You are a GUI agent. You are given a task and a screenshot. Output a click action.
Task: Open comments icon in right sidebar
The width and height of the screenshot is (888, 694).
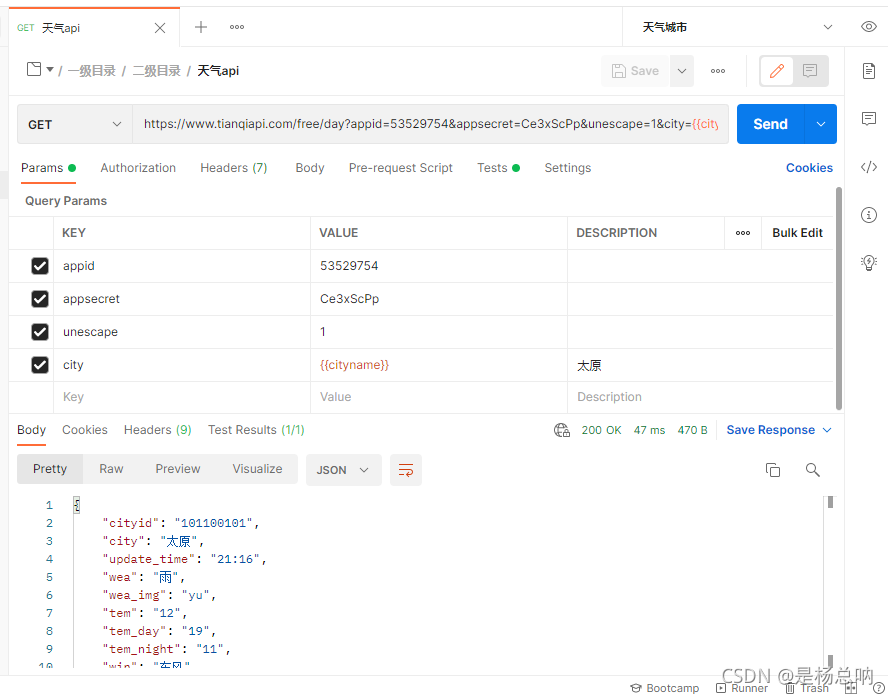869,118
